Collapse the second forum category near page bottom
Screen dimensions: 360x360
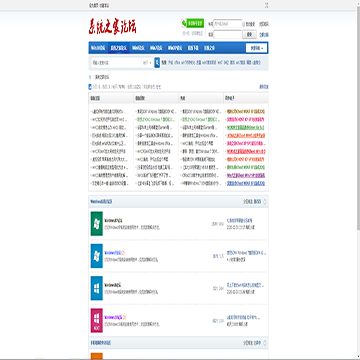coord(265,343)
